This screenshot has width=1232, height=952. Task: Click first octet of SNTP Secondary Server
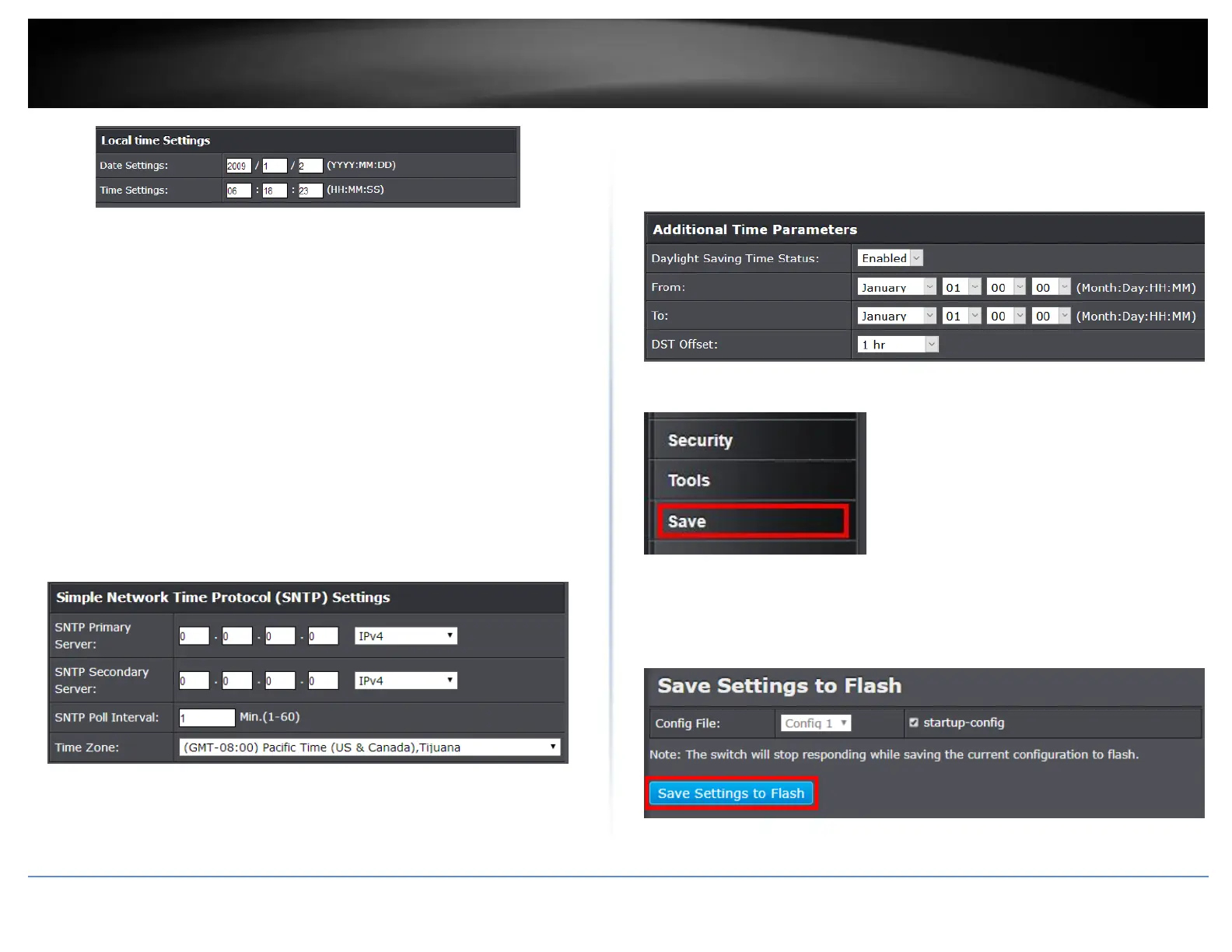point(194,681)
